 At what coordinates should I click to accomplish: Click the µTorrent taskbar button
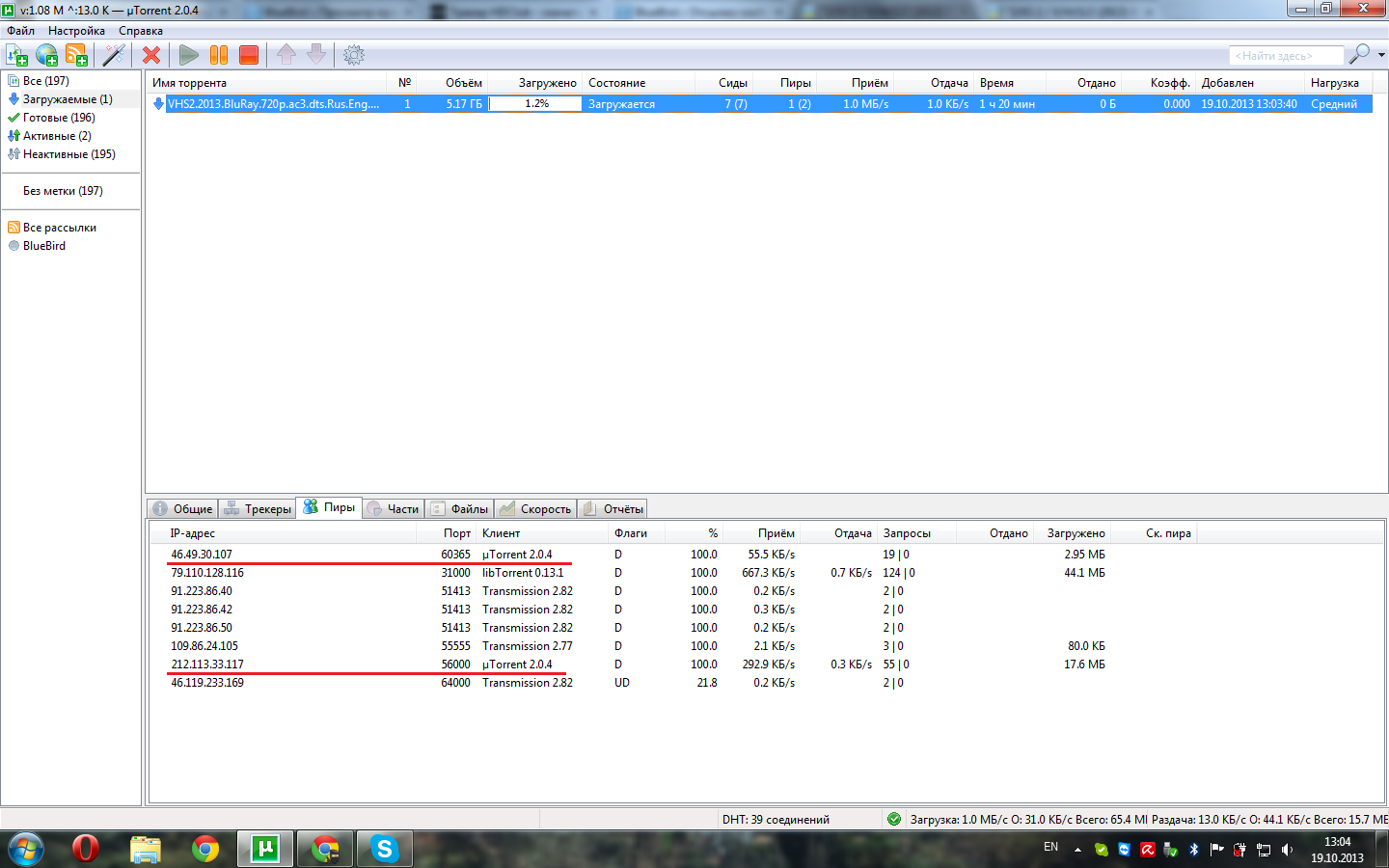click(264, 849)
